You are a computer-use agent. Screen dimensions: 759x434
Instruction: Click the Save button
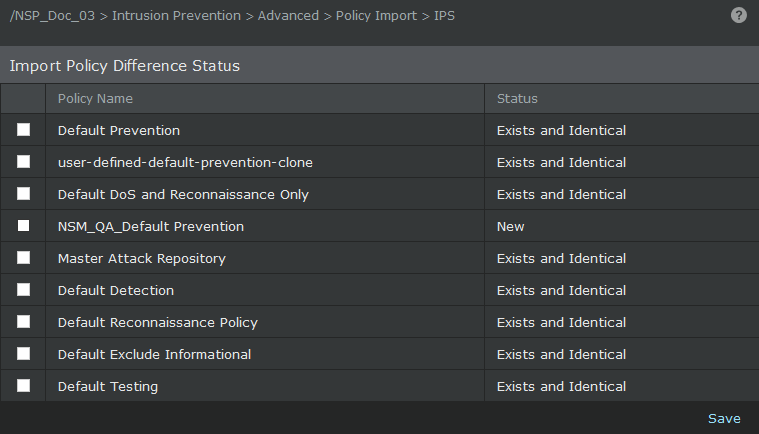[x=724, y=419]
